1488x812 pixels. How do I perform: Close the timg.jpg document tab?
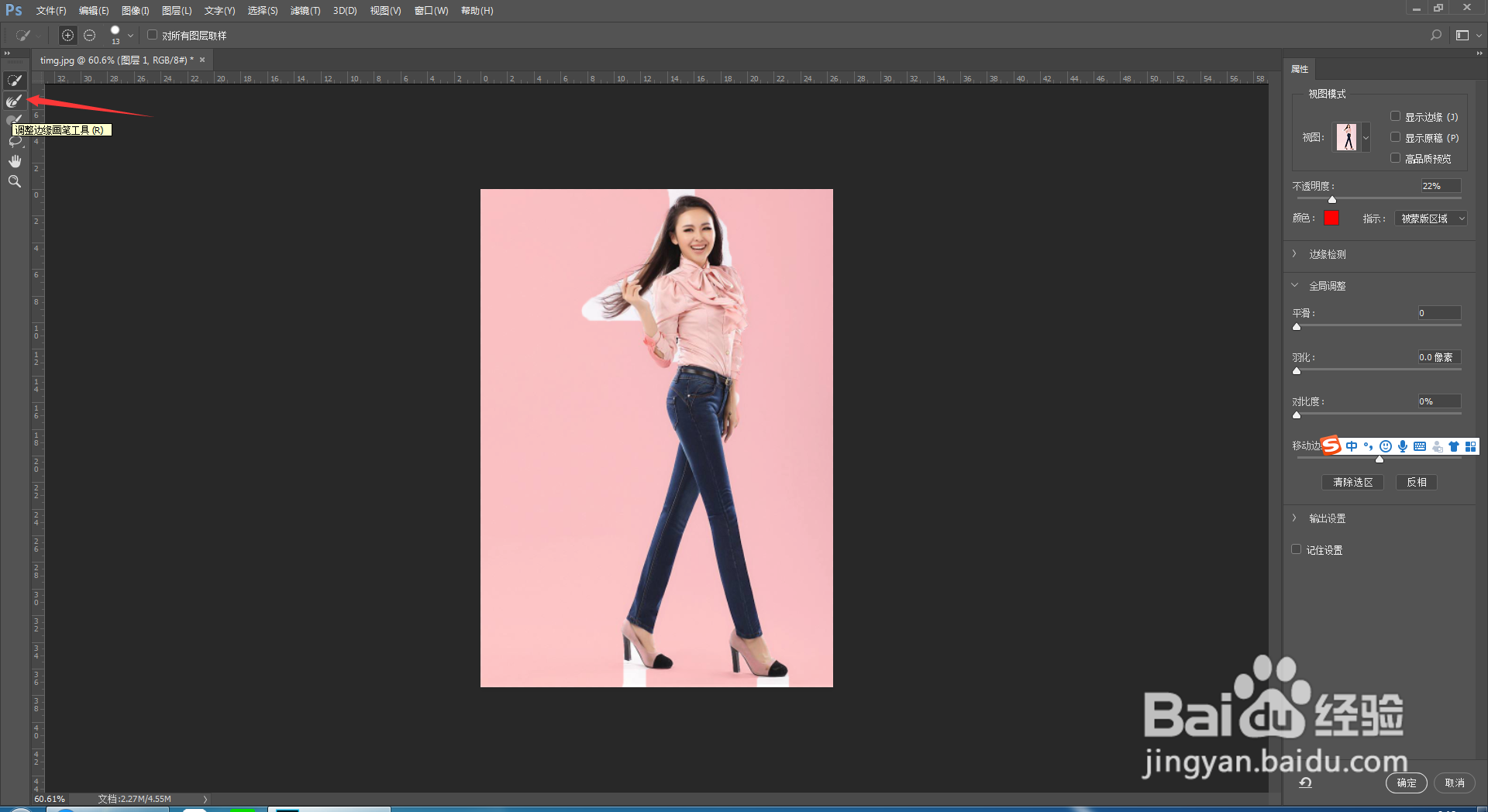tap(202, 60)
